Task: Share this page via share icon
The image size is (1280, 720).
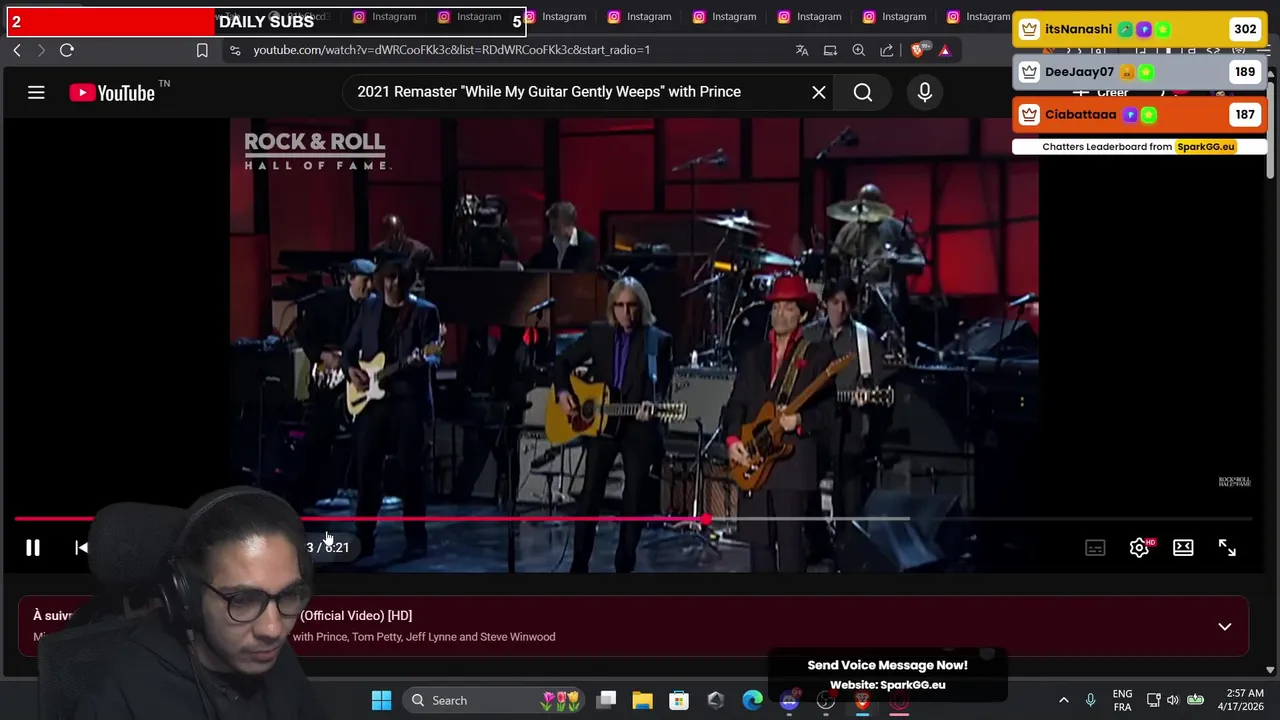Action: point(886,50)
